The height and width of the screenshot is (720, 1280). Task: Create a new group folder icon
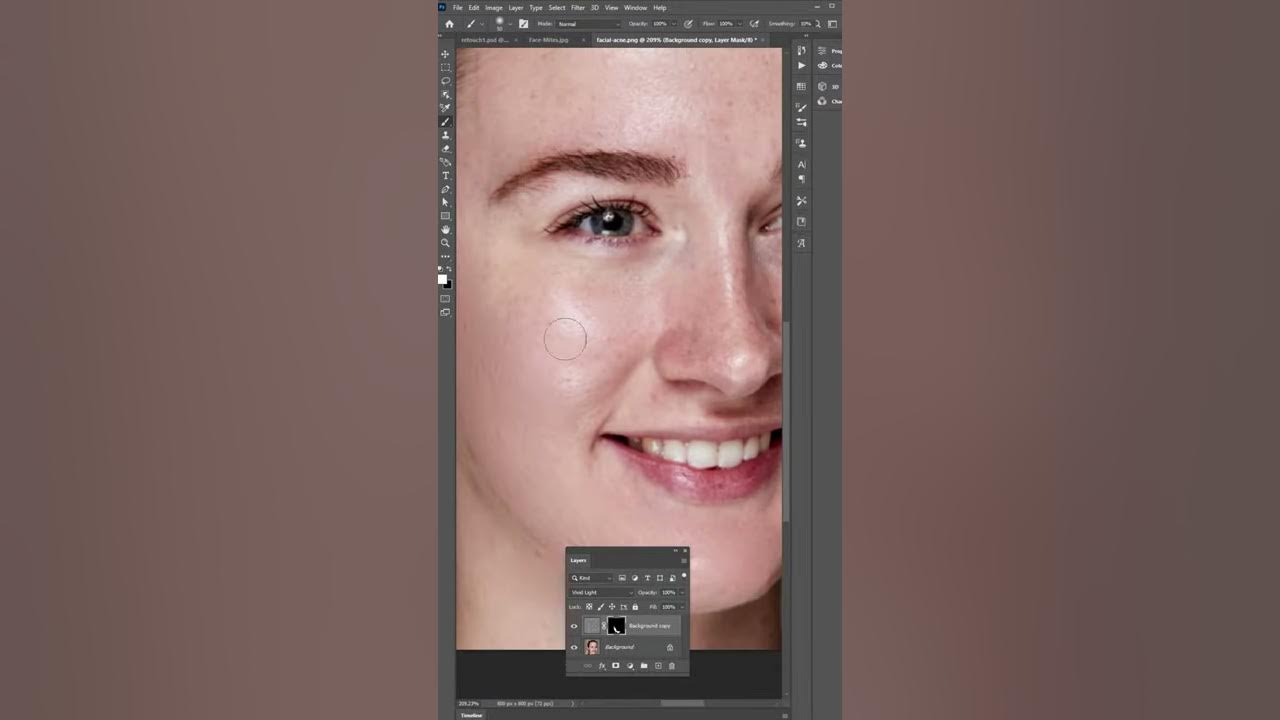pyautogui.click(x=644, y=666)
